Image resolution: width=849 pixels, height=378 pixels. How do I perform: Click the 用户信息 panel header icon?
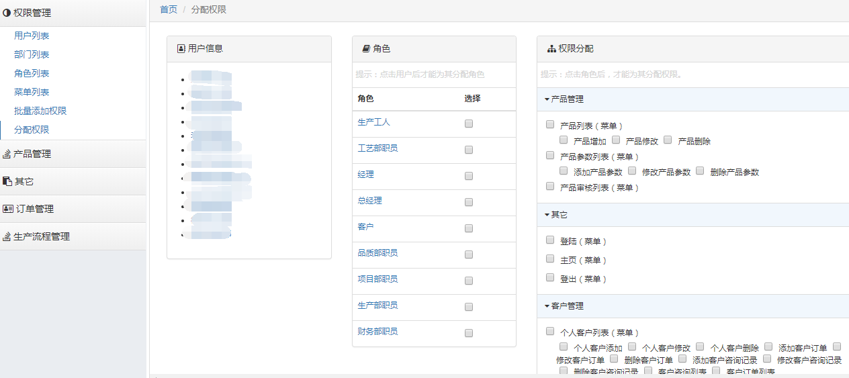(x=181, y=49)
